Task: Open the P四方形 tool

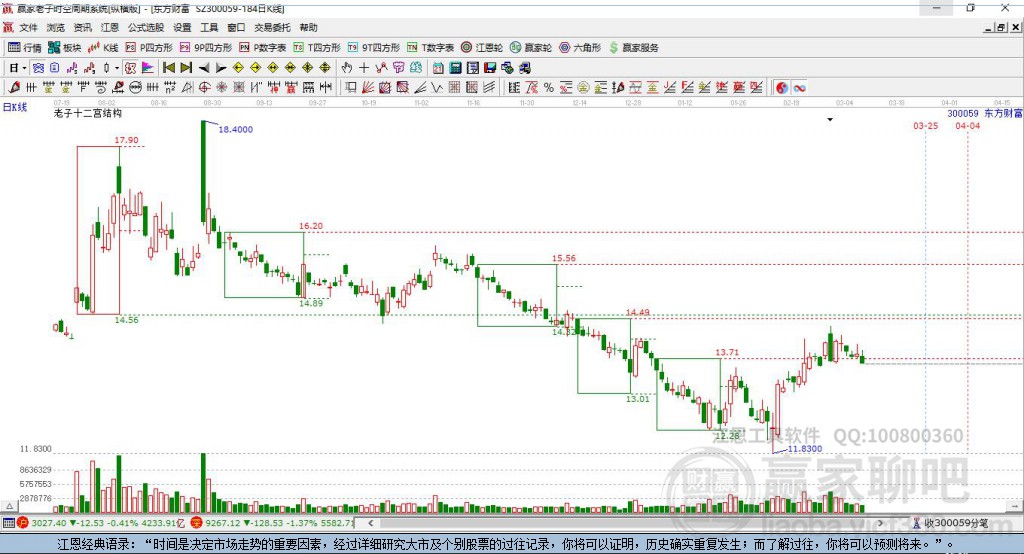Action: [149, 48]
